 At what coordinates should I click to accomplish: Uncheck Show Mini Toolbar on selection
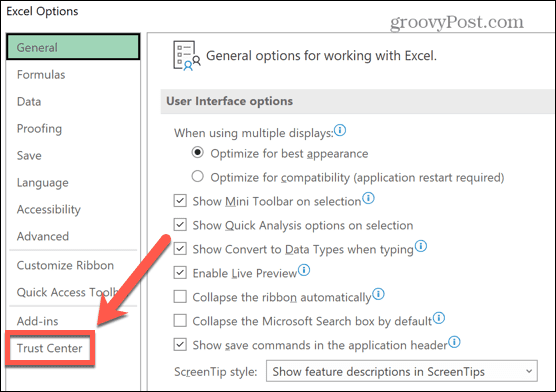coord(180,200)
